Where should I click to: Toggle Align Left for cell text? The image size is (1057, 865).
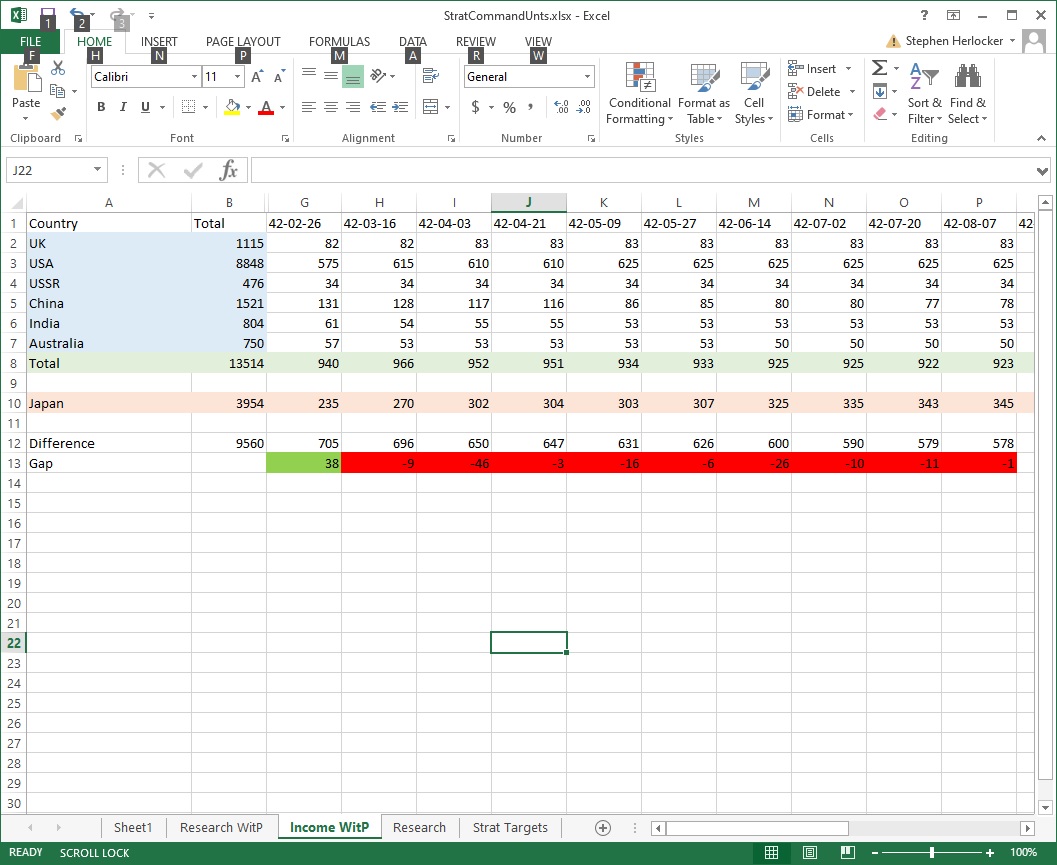[x=309, y=107]
